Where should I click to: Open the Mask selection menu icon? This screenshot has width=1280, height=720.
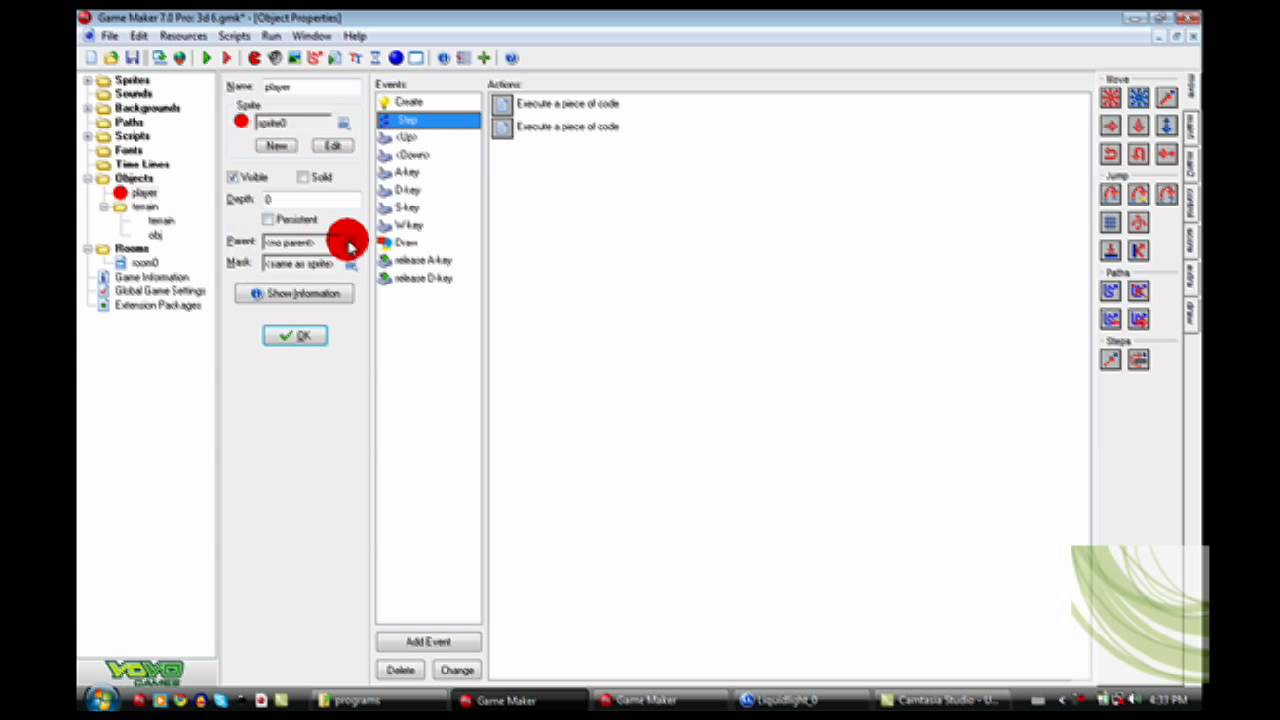point(351,264)
